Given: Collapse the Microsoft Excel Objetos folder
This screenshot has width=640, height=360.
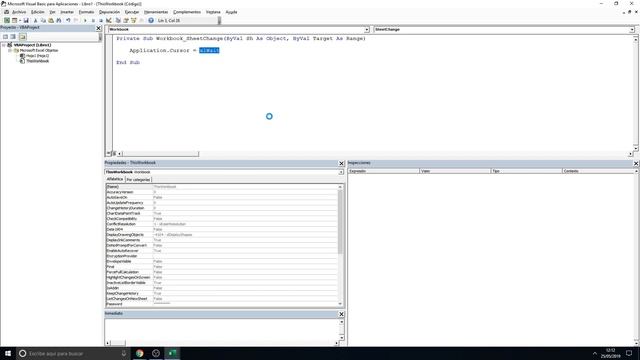Looking at the screenshot, I should pyautogui.click(x=10, y=50).
